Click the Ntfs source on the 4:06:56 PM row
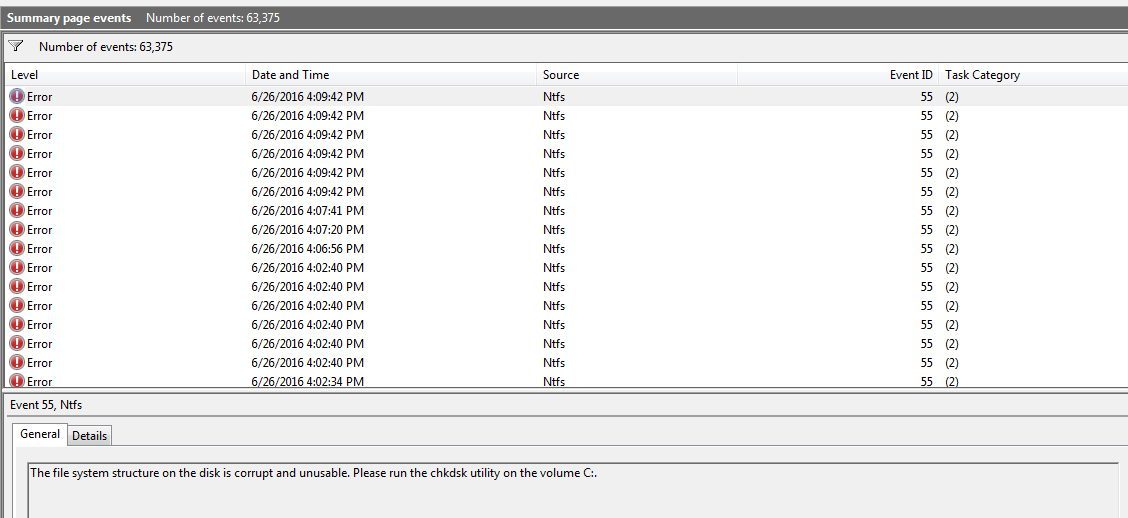Viewport: 1128px width, 518px height. [x=554, y=249]
